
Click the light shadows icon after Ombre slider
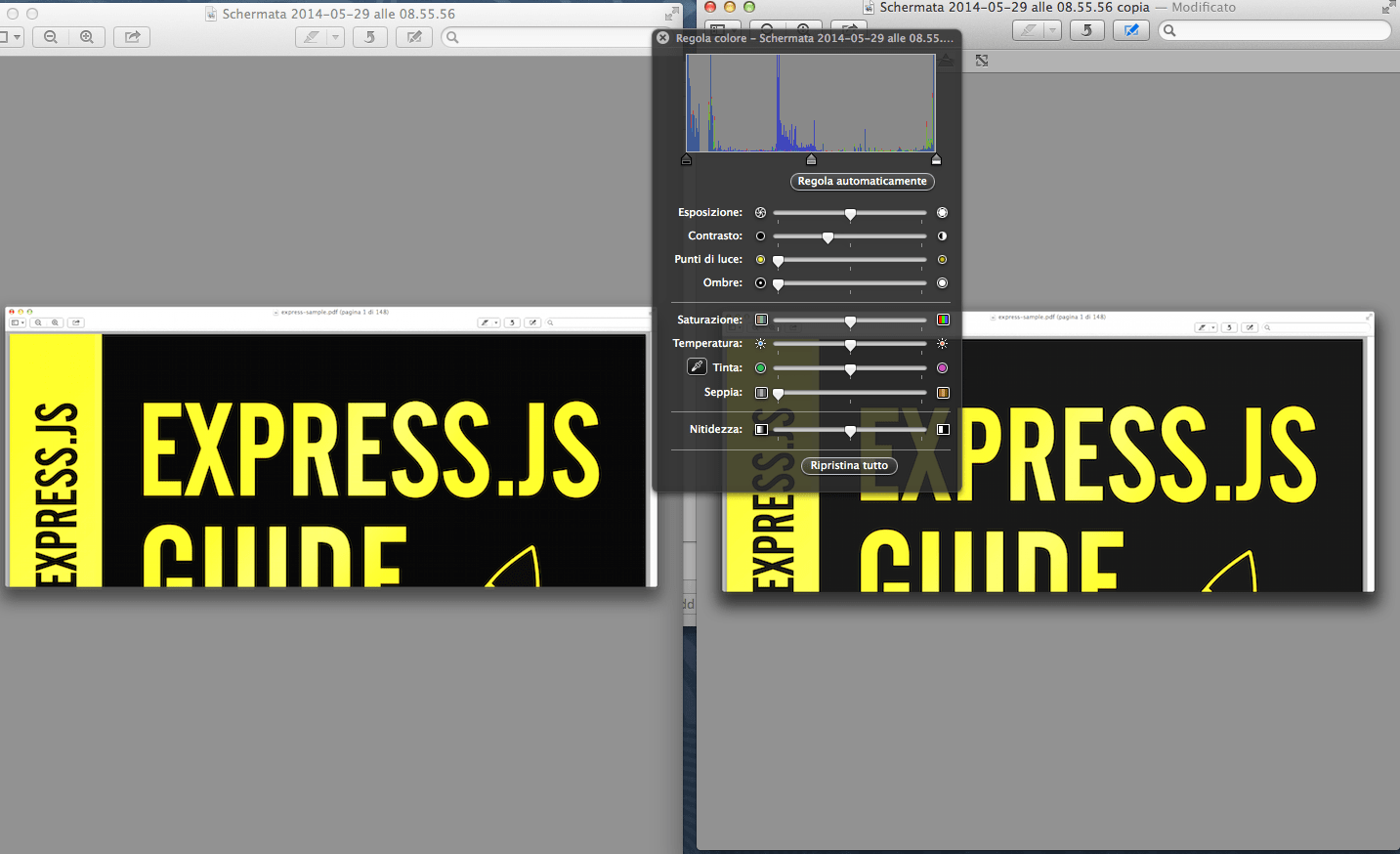[x=942, y=282]
